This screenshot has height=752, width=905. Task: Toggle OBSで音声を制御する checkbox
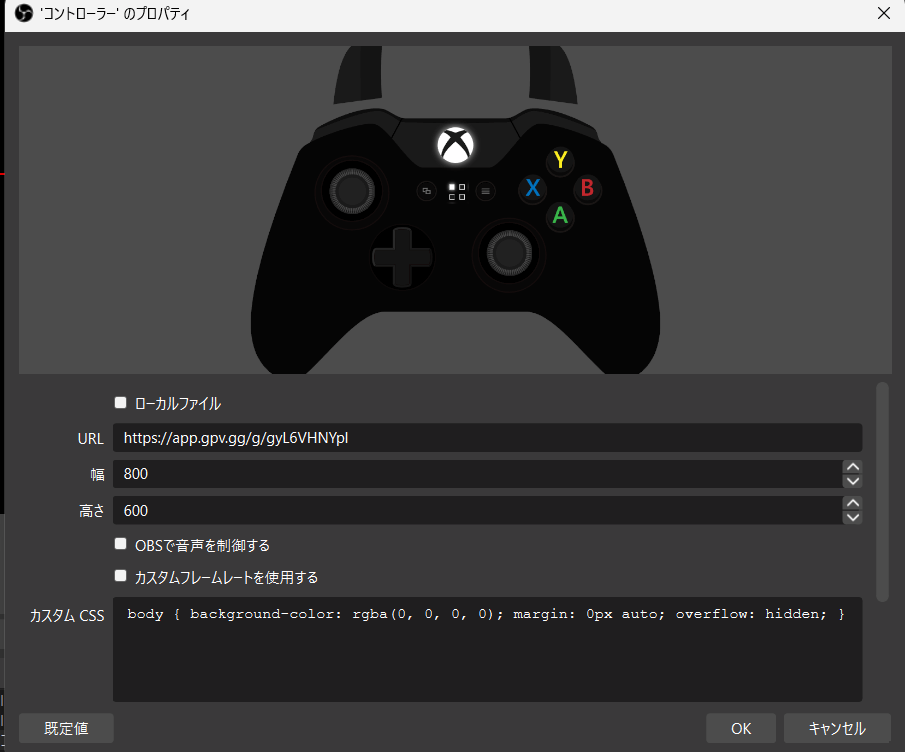pyautogui.click(x=121, y=545)
